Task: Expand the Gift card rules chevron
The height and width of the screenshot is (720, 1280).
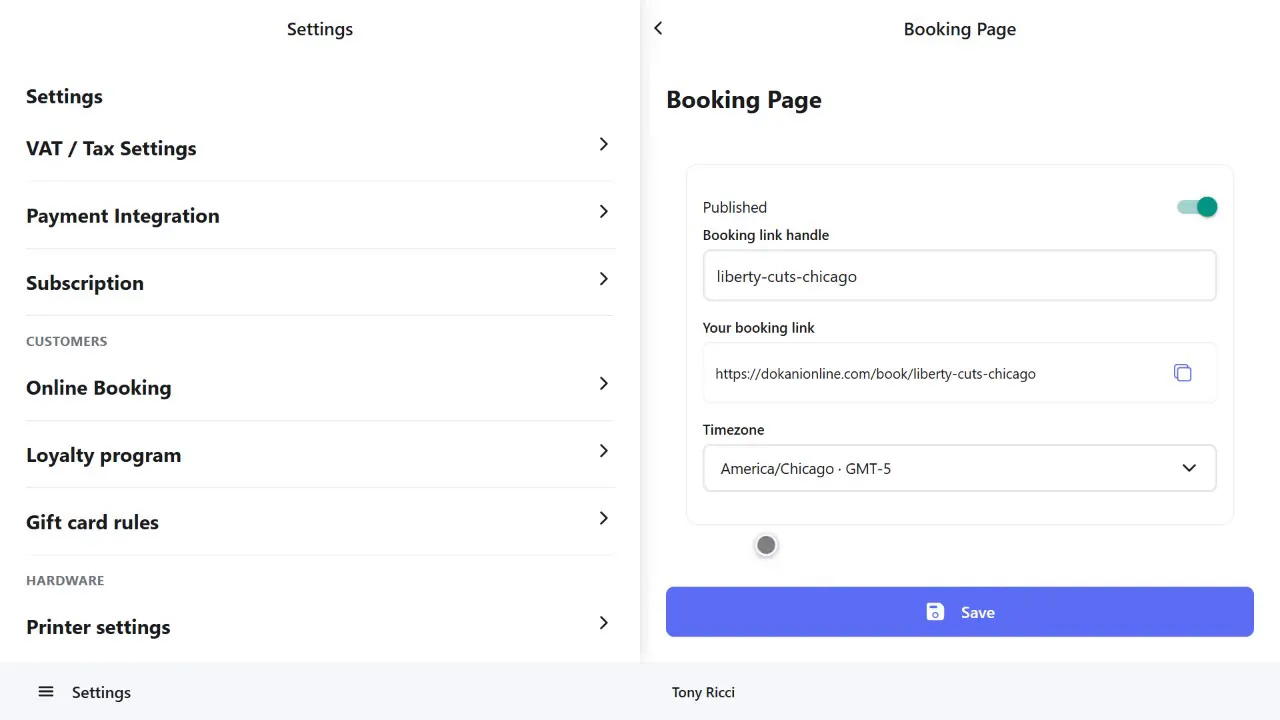Action: [603, 517]
